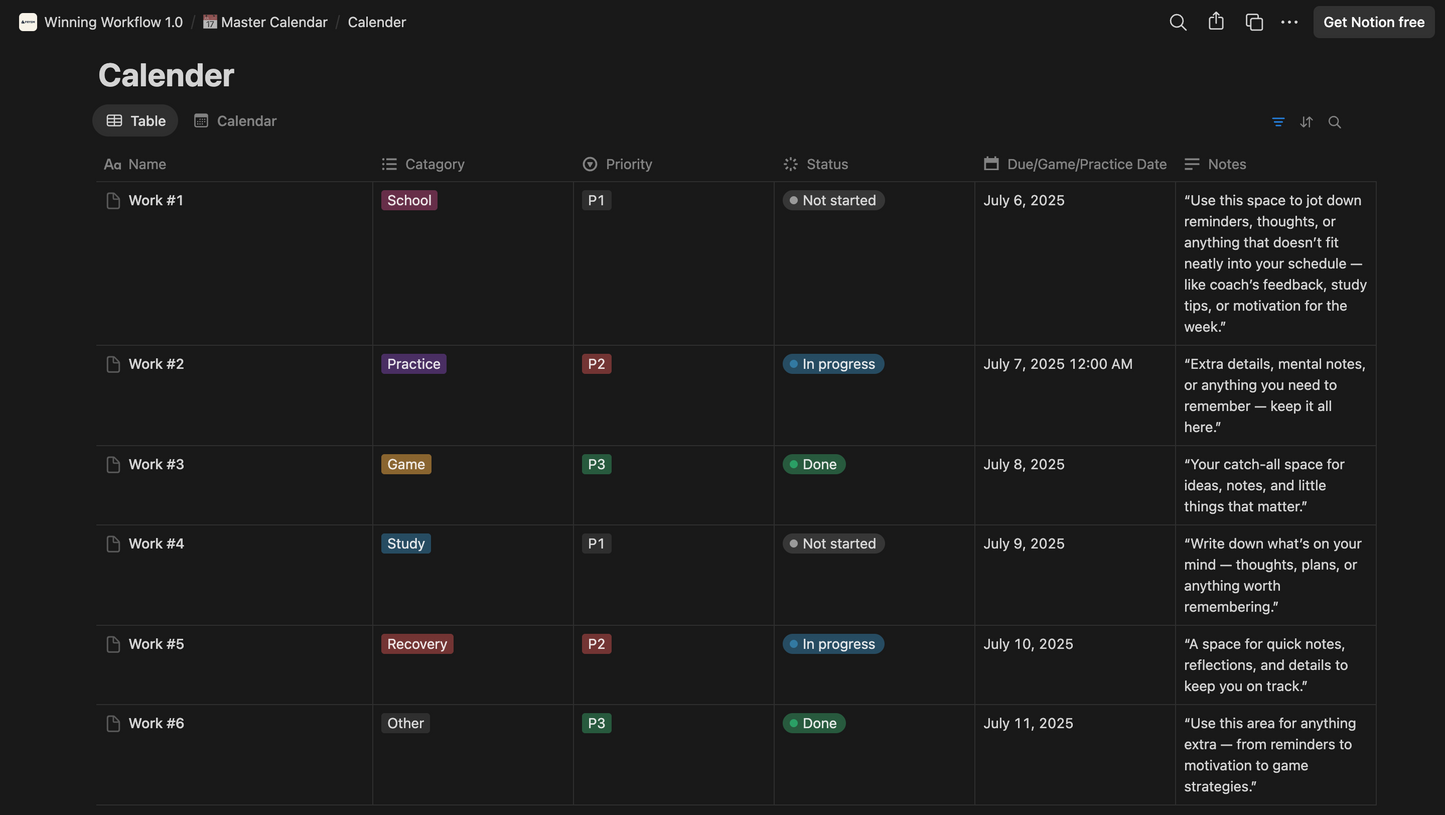Open the database filter icon
The height and width of the screenshot is (815, 1445).
[1278, 122]
